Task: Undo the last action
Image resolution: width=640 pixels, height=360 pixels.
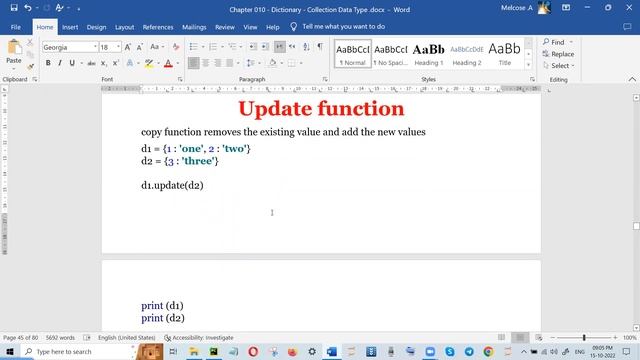Action: point(28,8)
